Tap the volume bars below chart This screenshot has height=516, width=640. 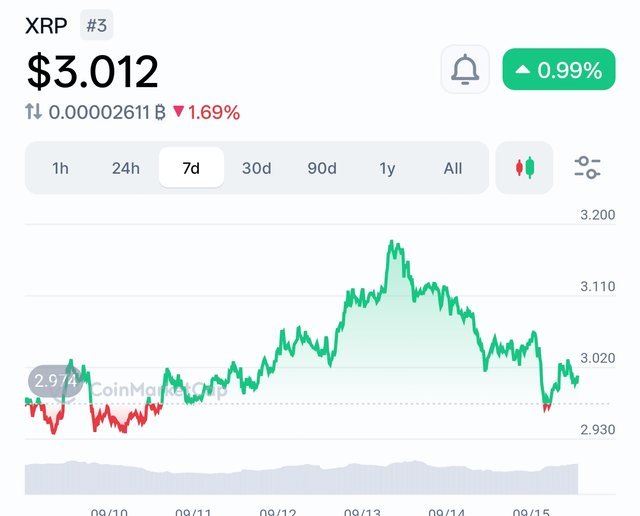[x=300, y=477]
